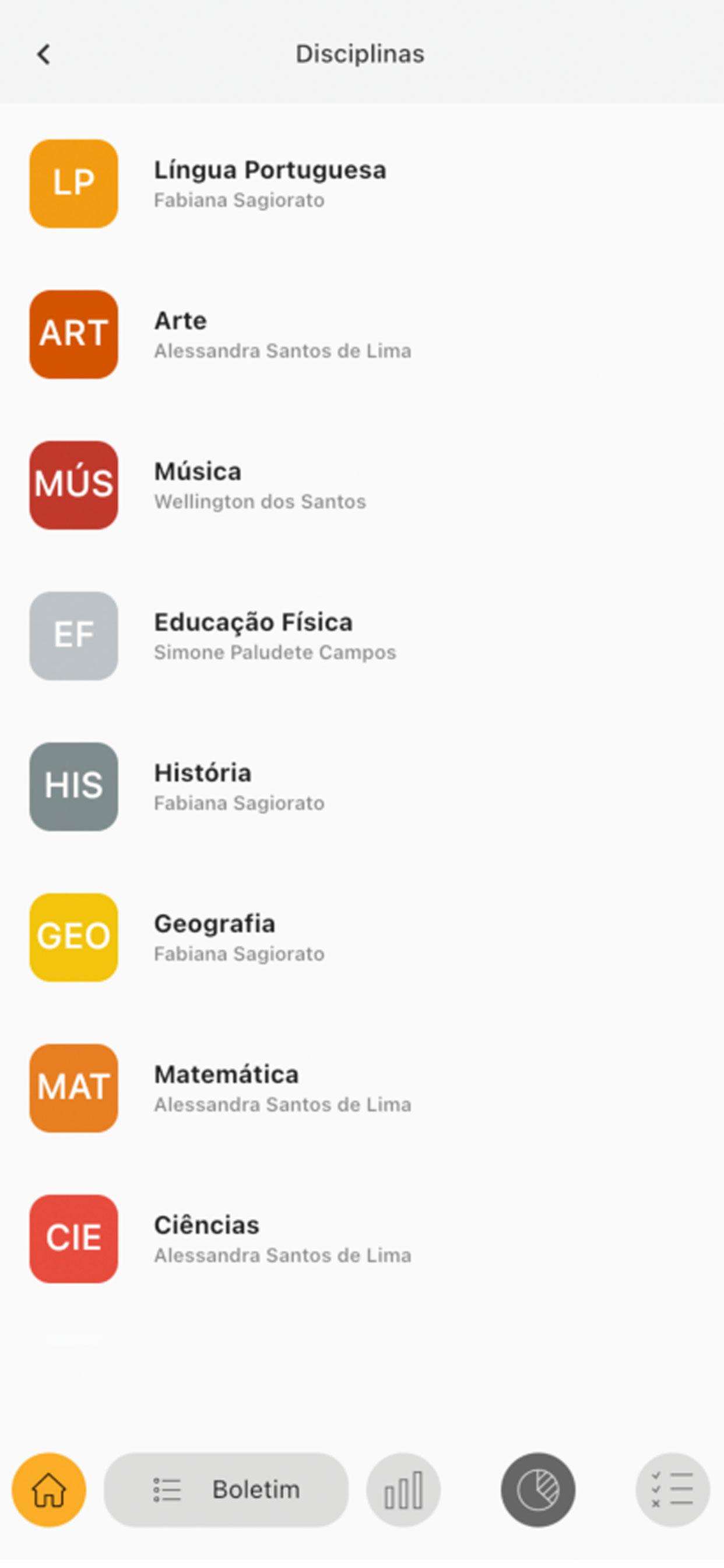Tap the LP orange subject icon
Screen dimensions: 724x1568
pyautogui.click(x=73, y=184)
